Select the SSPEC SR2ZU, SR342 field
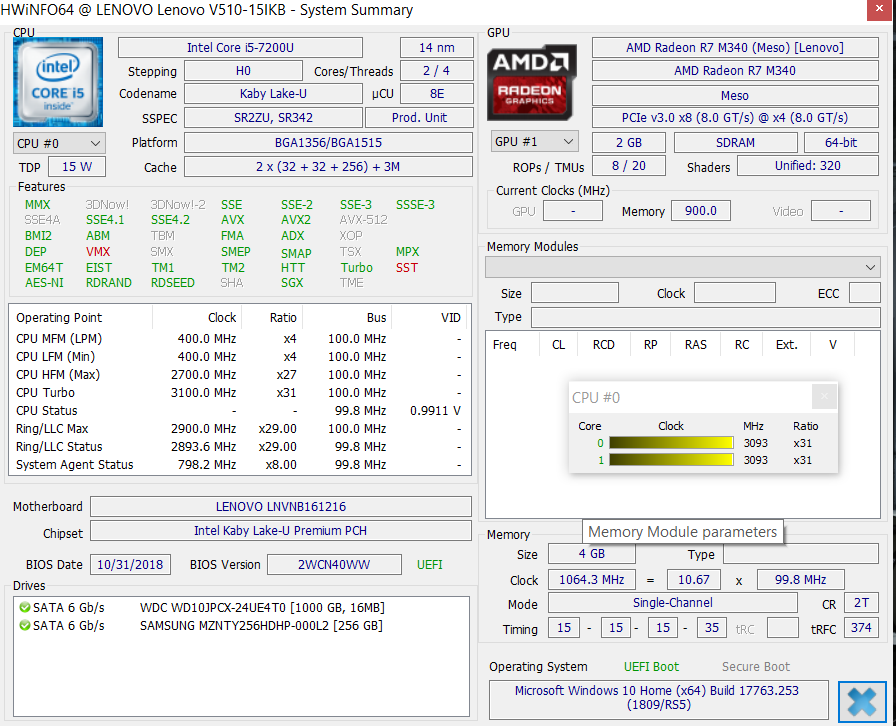 pos(273,118)
